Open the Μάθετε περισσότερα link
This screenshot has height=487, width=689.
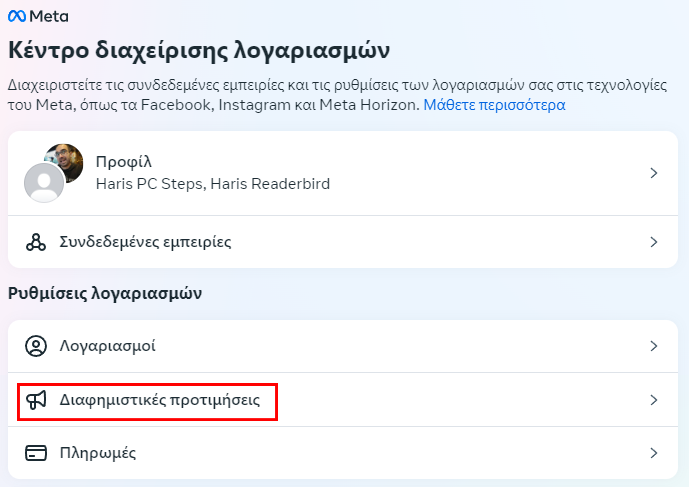point(494,105)
